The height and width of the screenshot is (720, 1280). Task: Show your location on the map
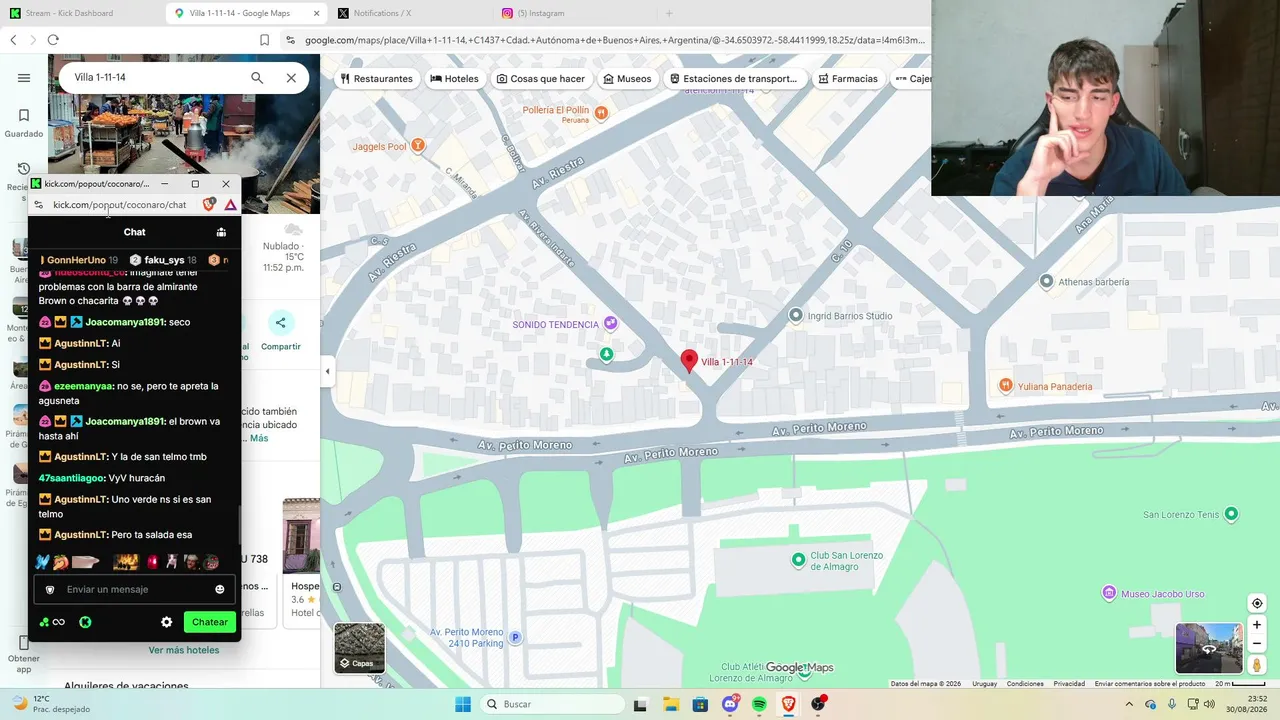click(1257, 603)
